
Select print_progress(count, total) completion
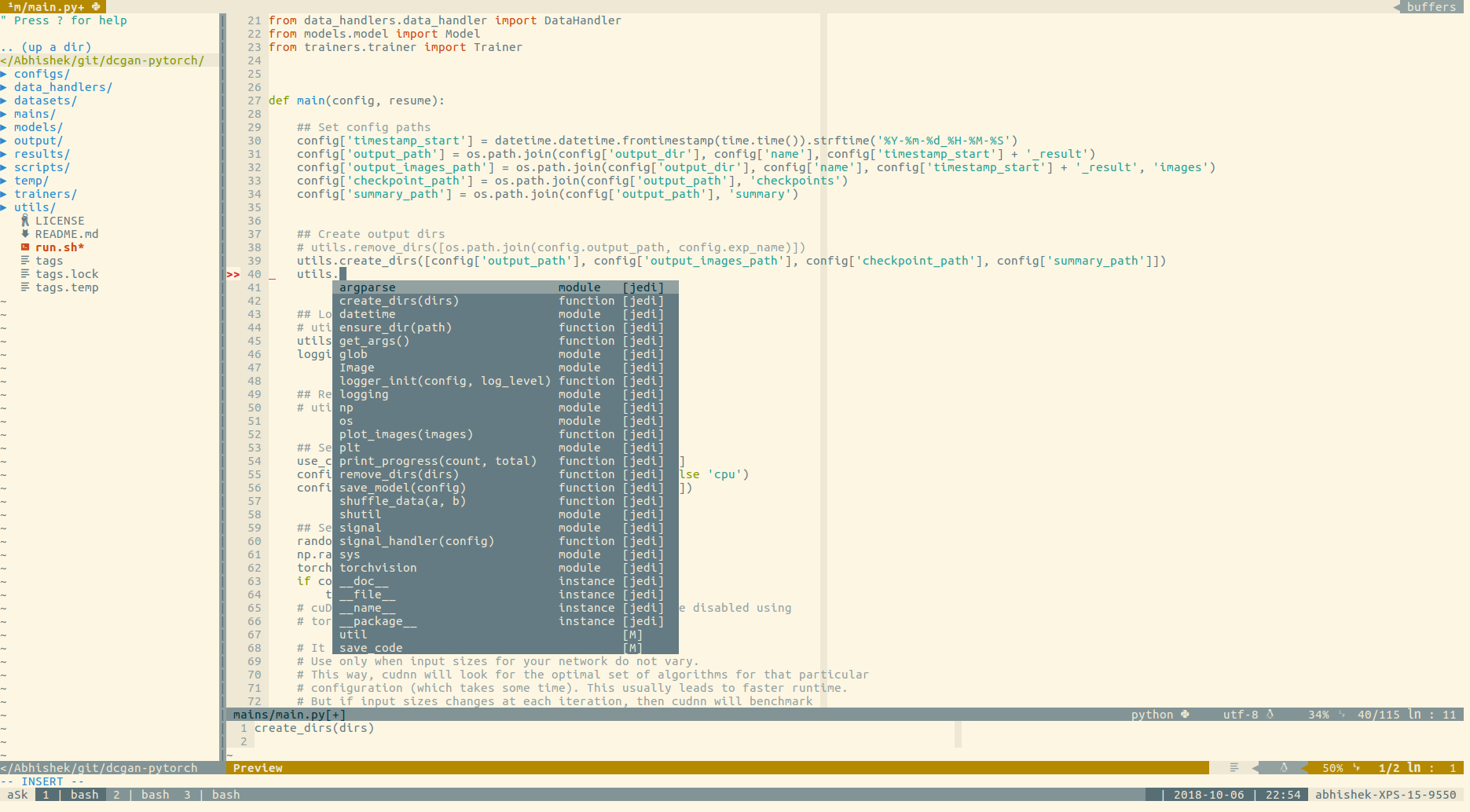click(x=505, y=461)
